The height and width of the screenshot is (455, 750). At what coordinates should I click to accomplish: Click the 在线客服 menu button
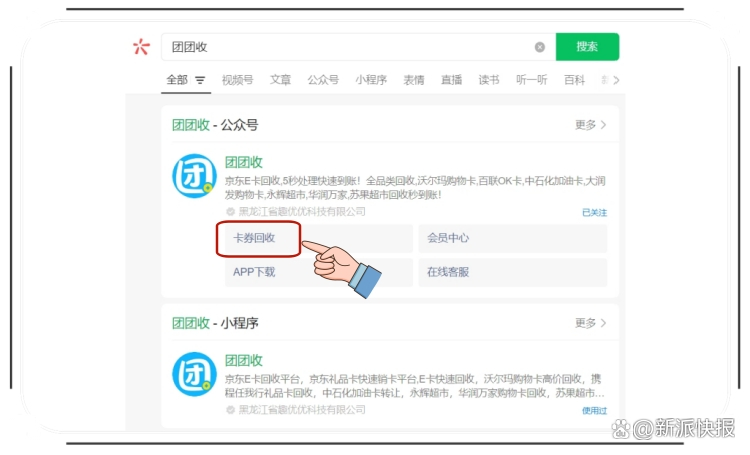pyautogui.click(x=513, y=272)
